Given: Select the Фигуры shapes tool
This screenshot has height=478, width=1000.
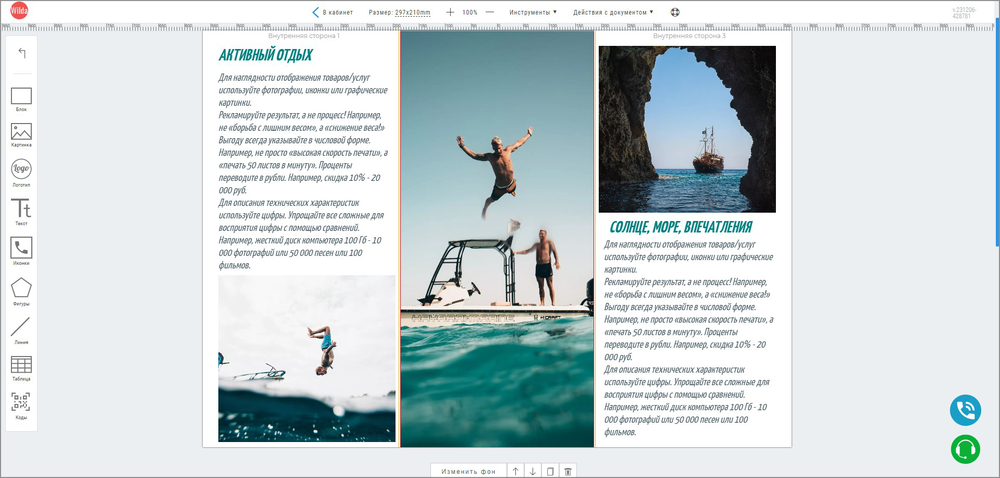Looking at the screenshot, I should tap(21, 288).
